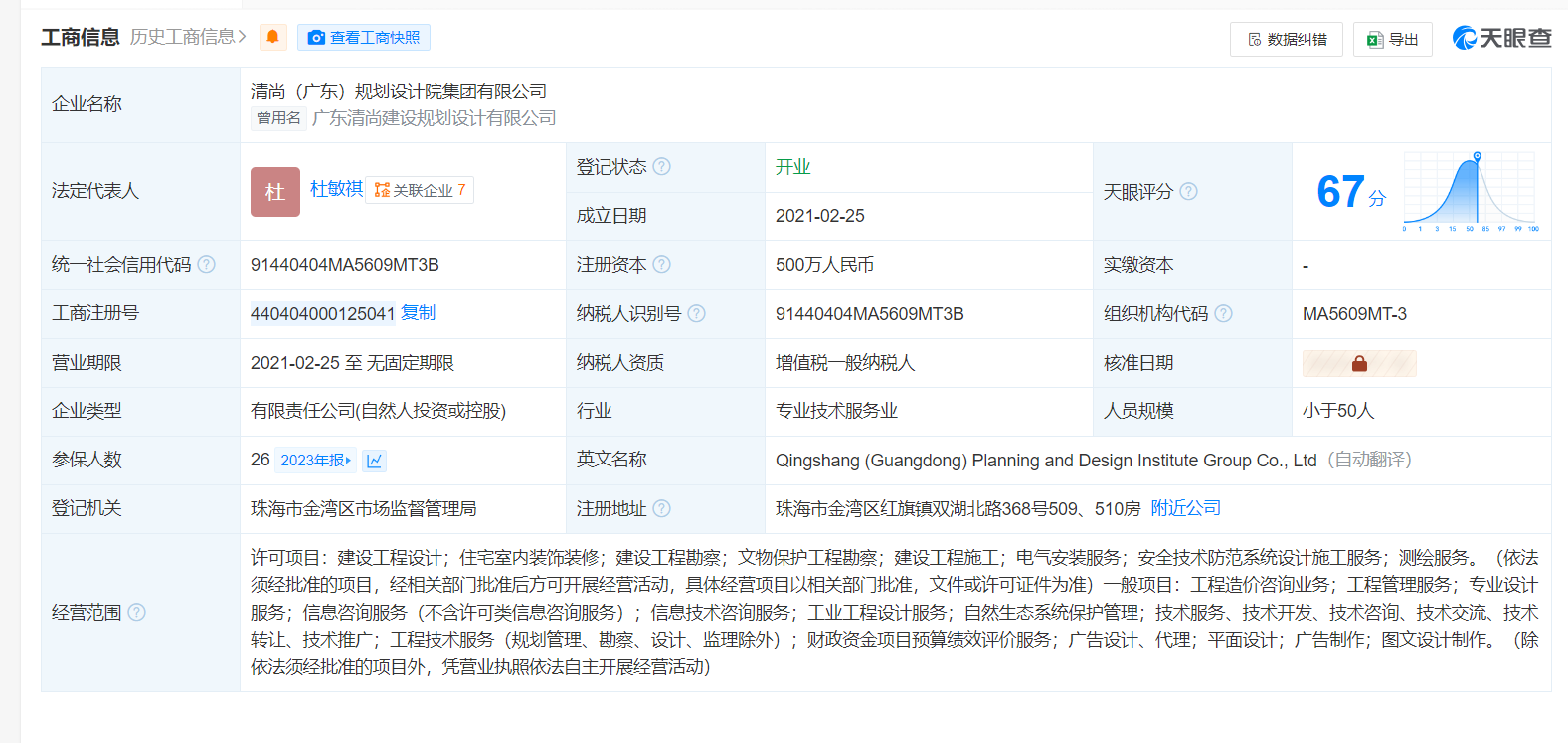Click registered capital 500万人民币

click(x=825, y=265)
